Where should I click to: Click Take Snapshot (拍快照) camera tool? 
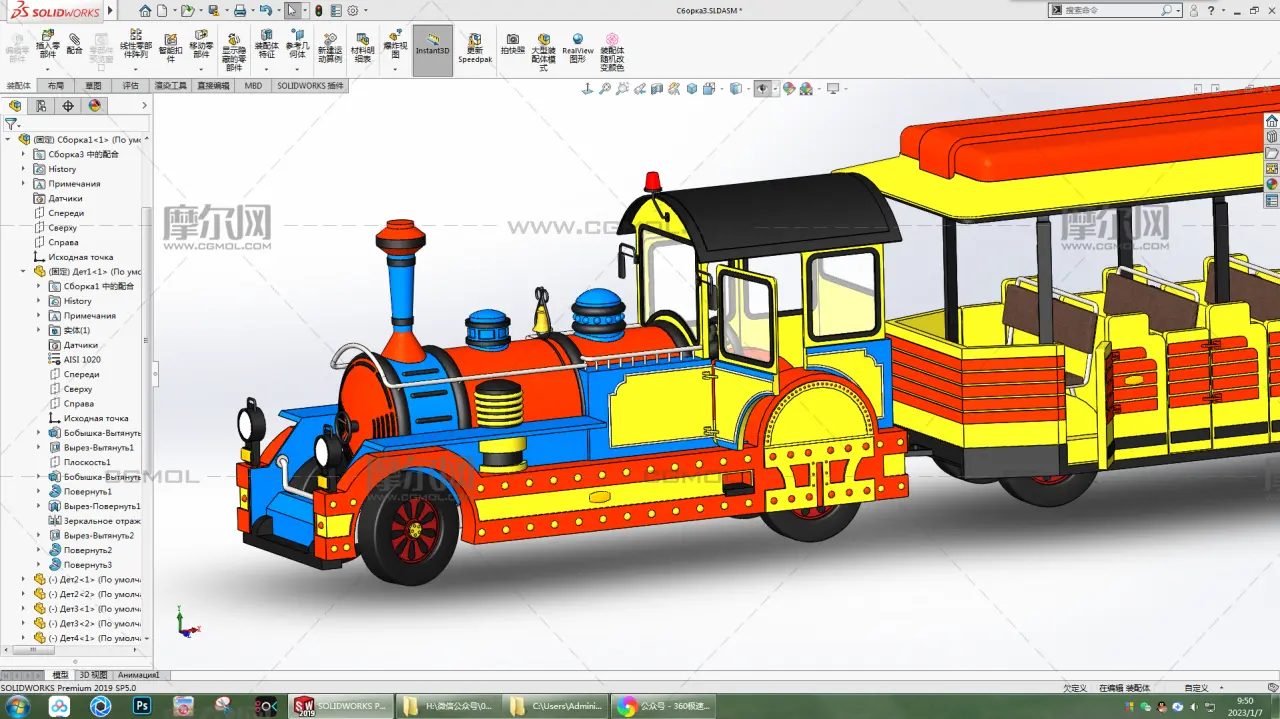point(512,44)
